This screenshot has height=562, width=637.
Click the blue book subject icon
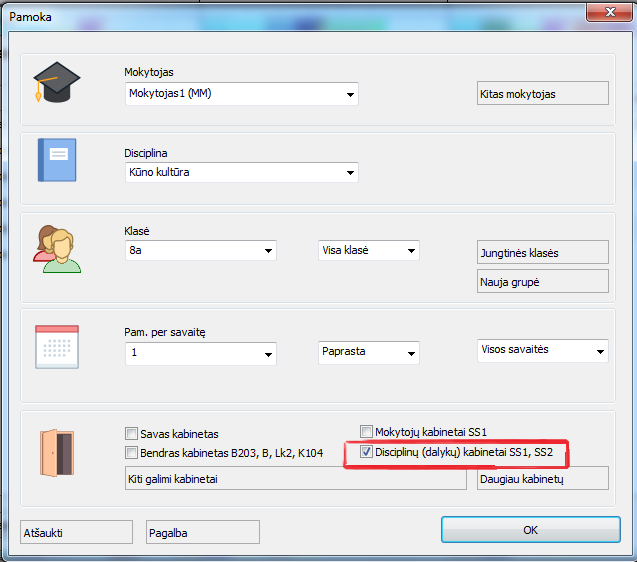click(56, 160)
